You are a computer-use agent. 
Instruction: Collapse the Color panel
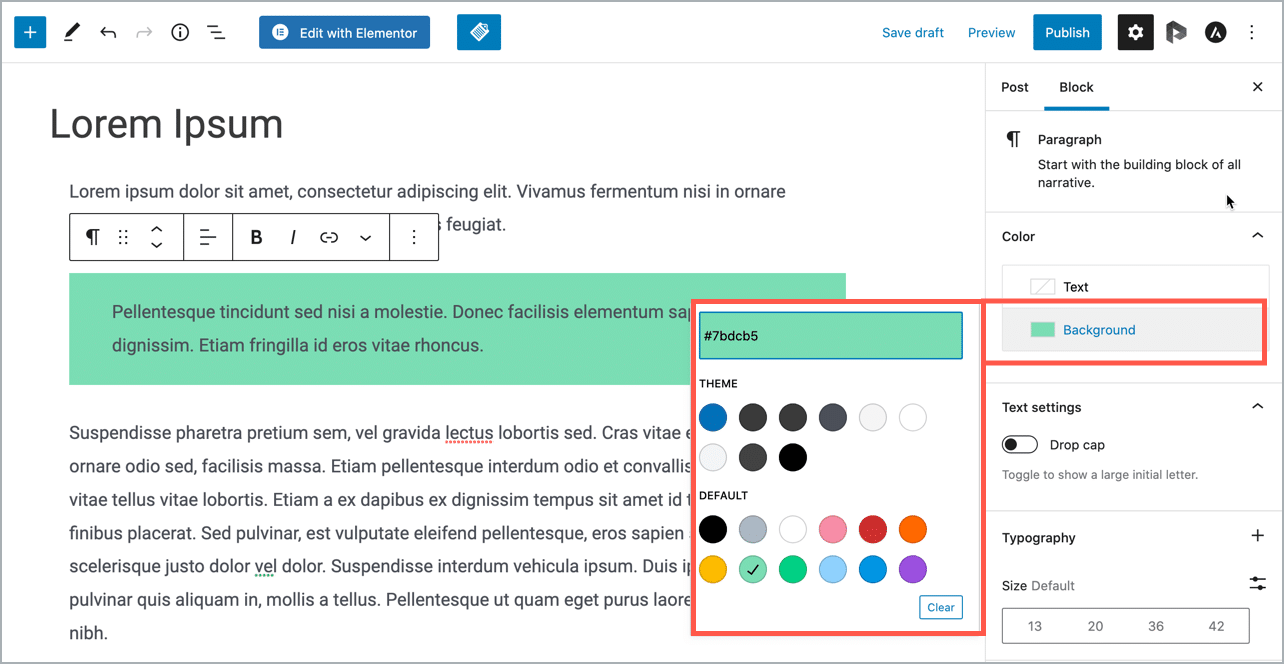click(x=1257, y=235)
